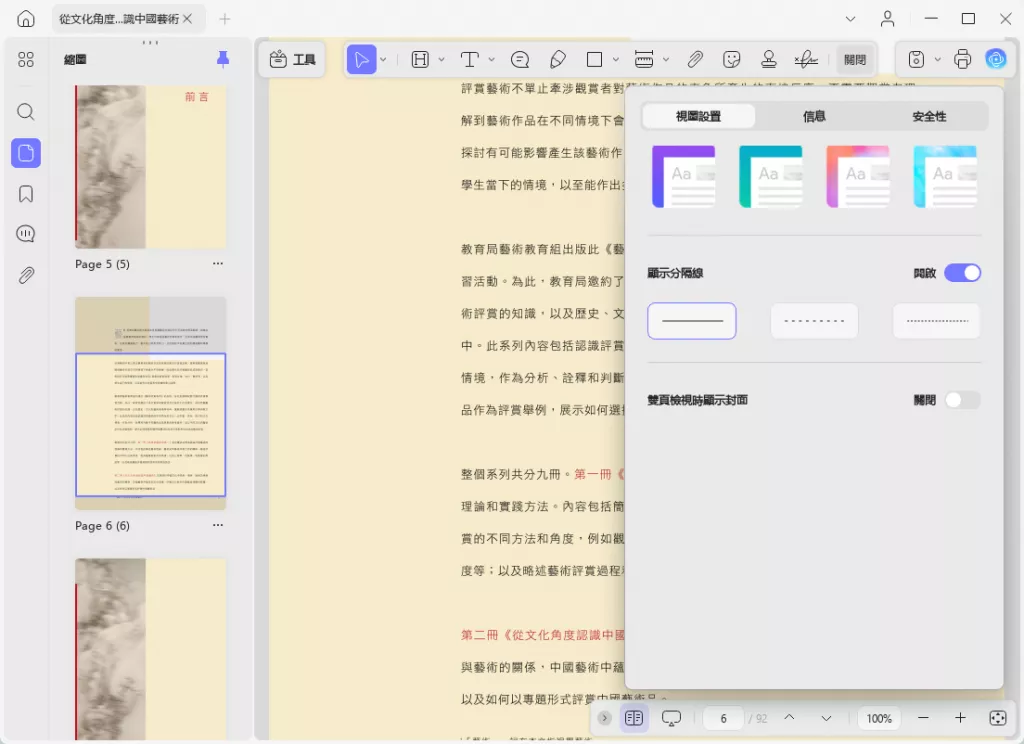Click the 關閉 button in toolbar

[855, 60]
